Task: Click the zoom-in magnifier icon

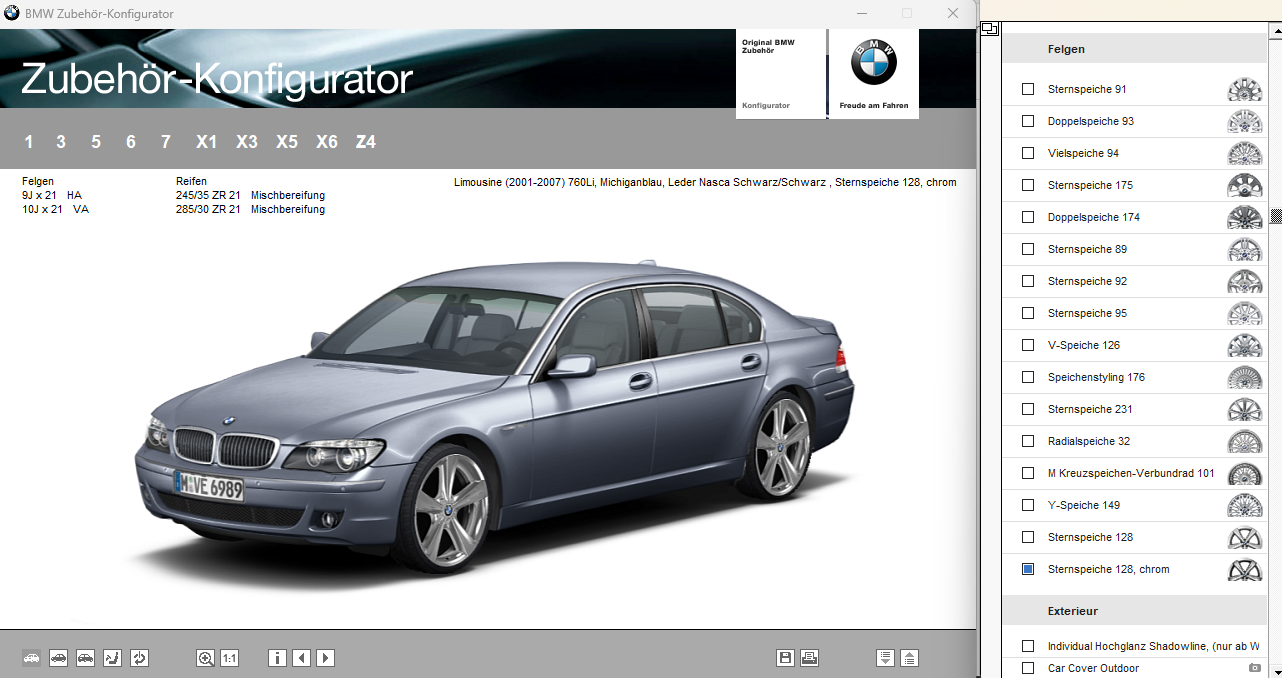Action: (x=206, y=658)
